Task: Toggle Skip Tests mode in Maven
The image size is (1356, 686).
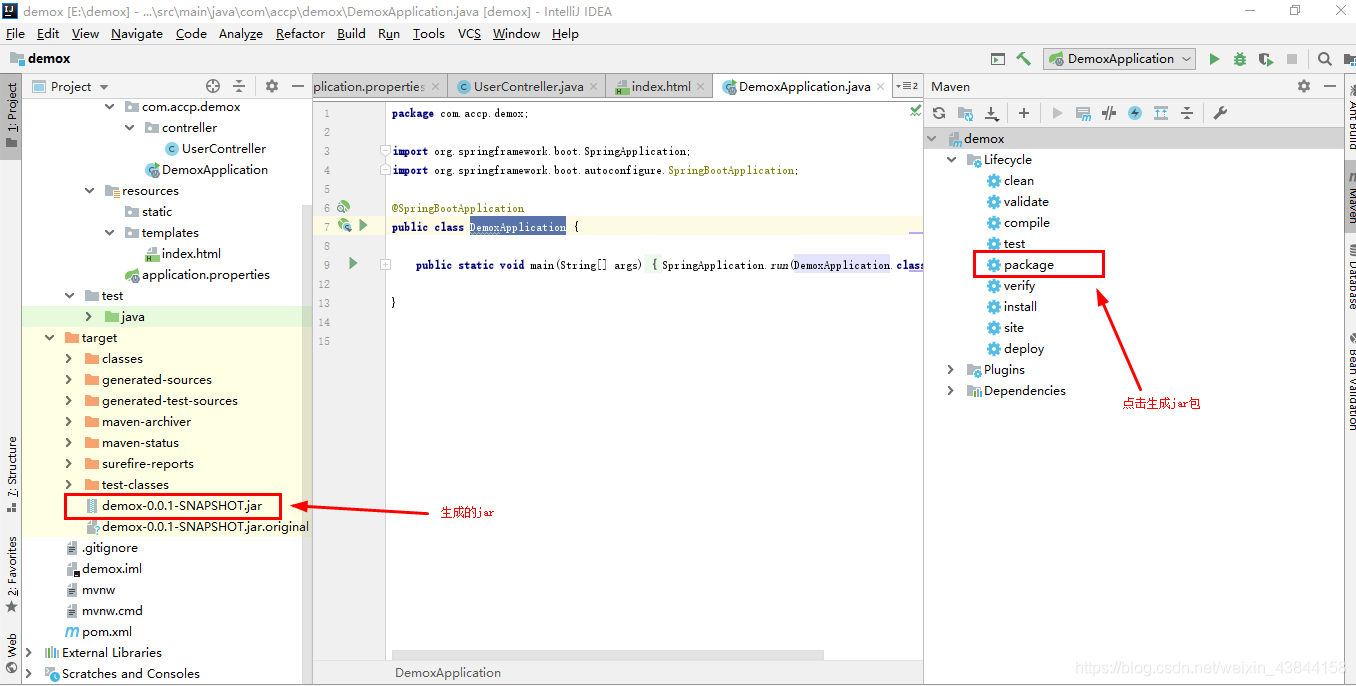Action: [x=1135, y=113]
